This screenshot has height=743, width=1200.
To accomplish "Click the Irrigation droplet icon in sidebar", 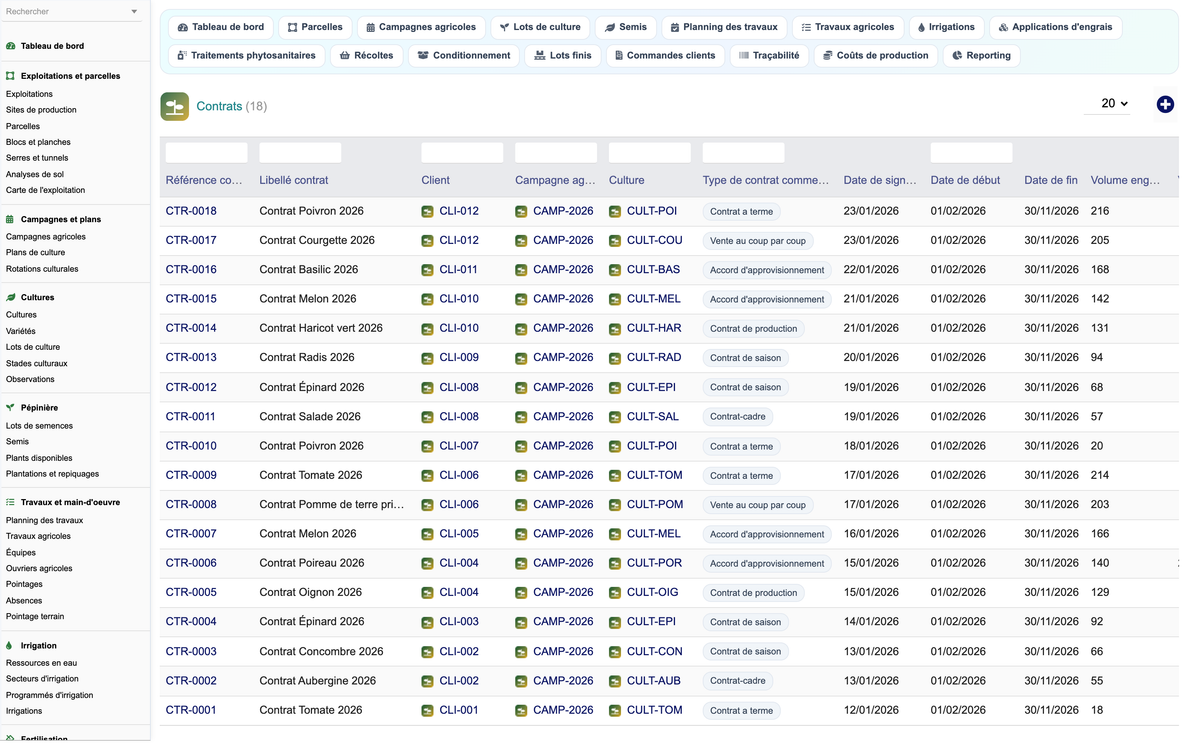I will 11,646.
